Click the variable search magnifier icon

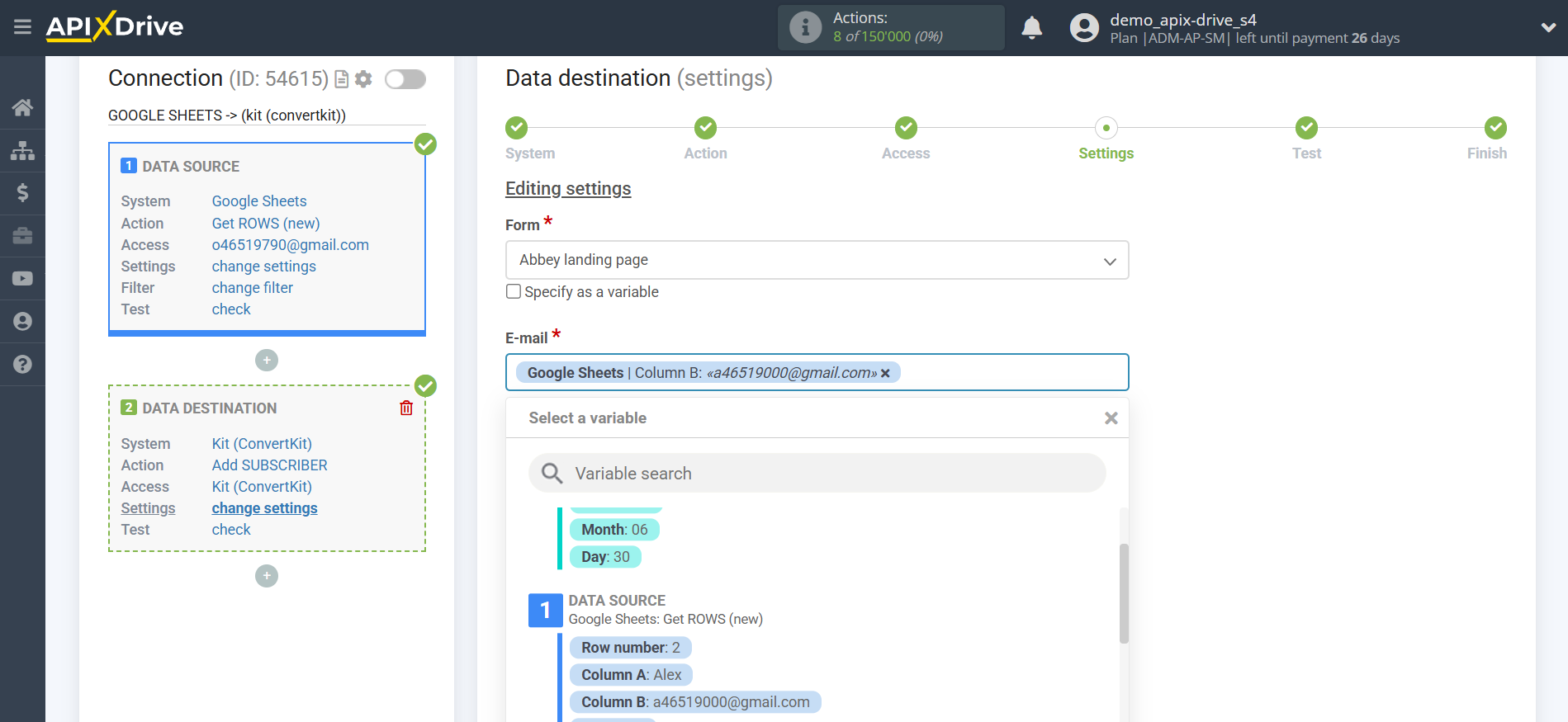point(552,474)
